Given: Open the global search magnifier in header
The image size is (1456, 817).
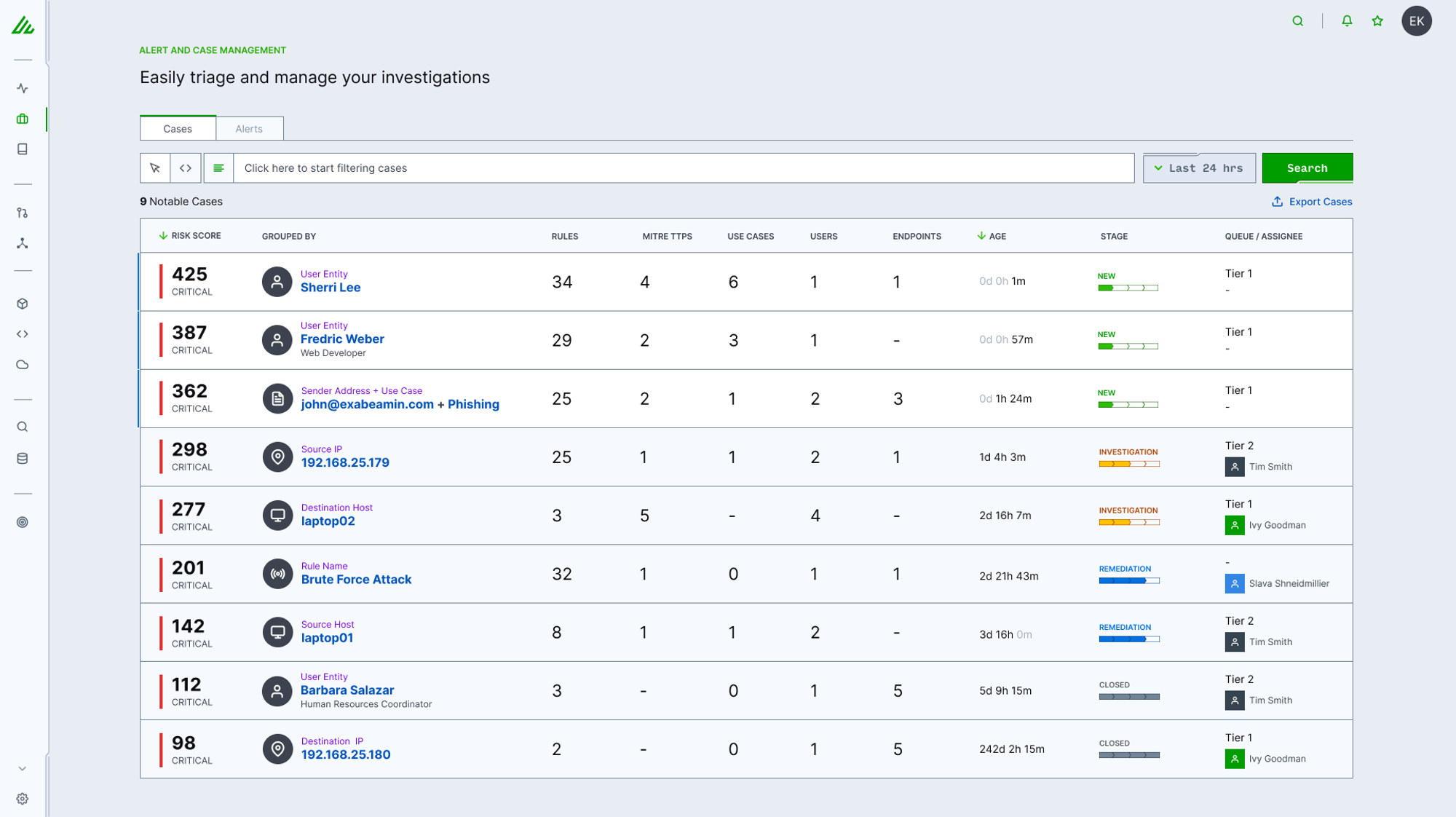Looking at the screenshot, I should (x=1298, y=21).
